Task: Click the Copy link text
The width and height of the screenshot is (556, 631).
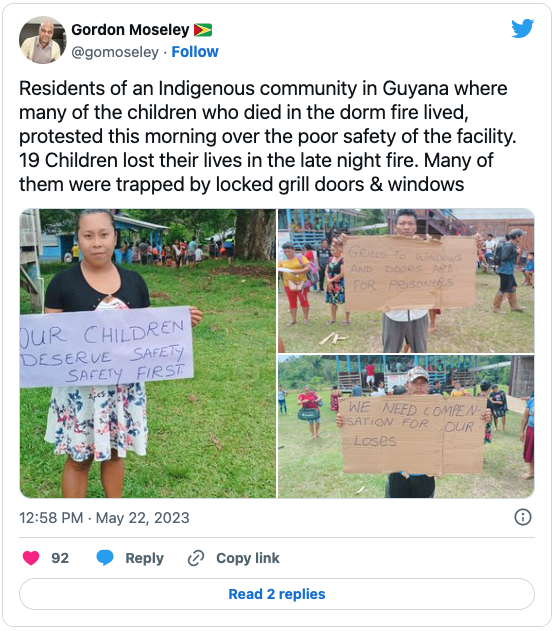Action: coord(248,558)
